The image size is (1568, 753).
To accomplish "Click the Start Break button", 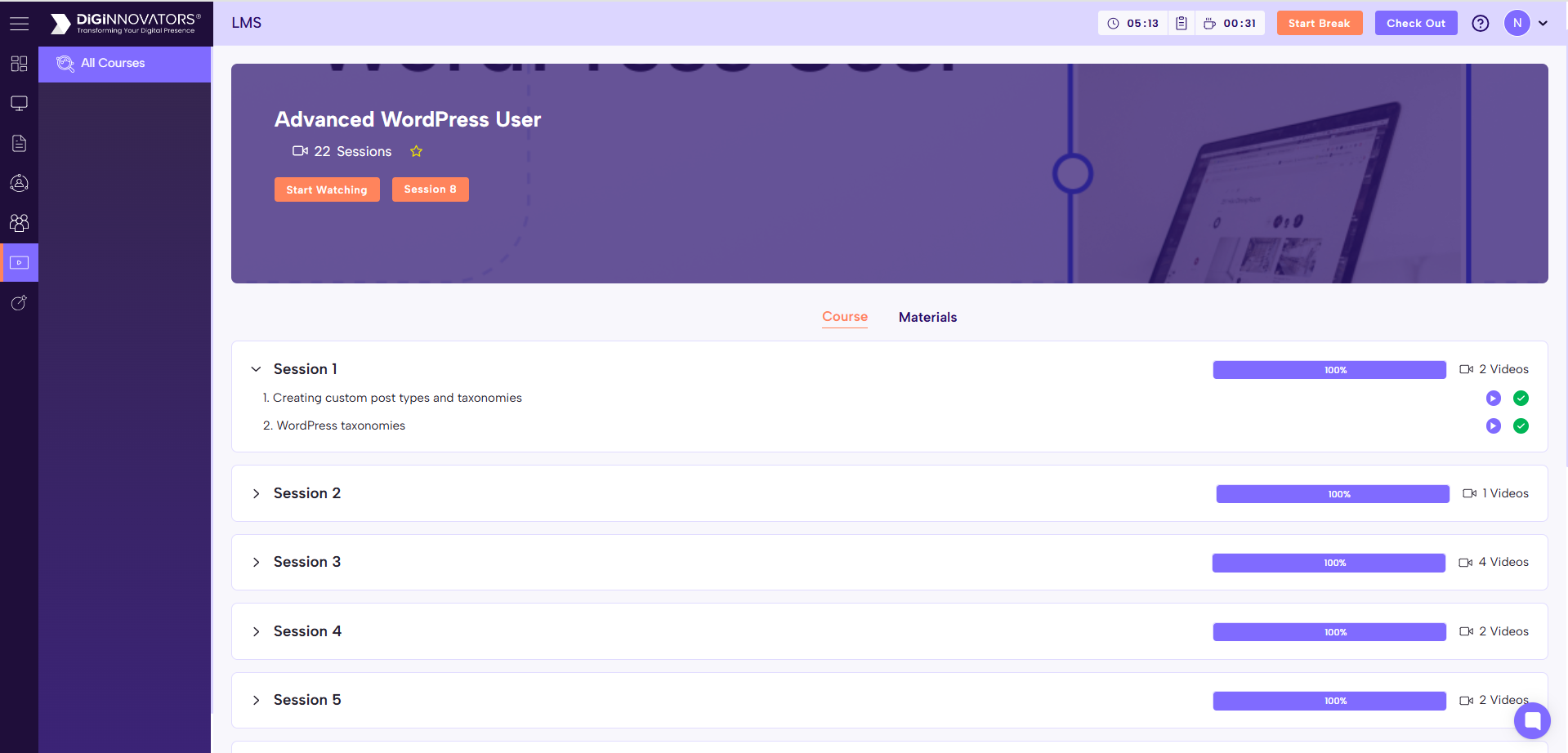I will click(1319, 23).
